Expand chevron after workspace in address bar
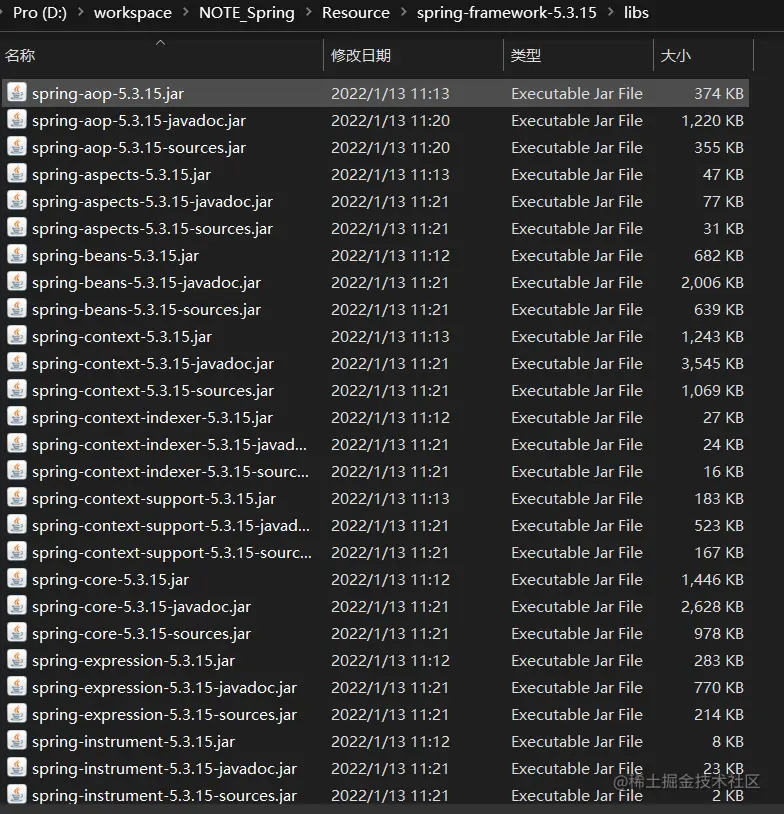 [185, 12]
